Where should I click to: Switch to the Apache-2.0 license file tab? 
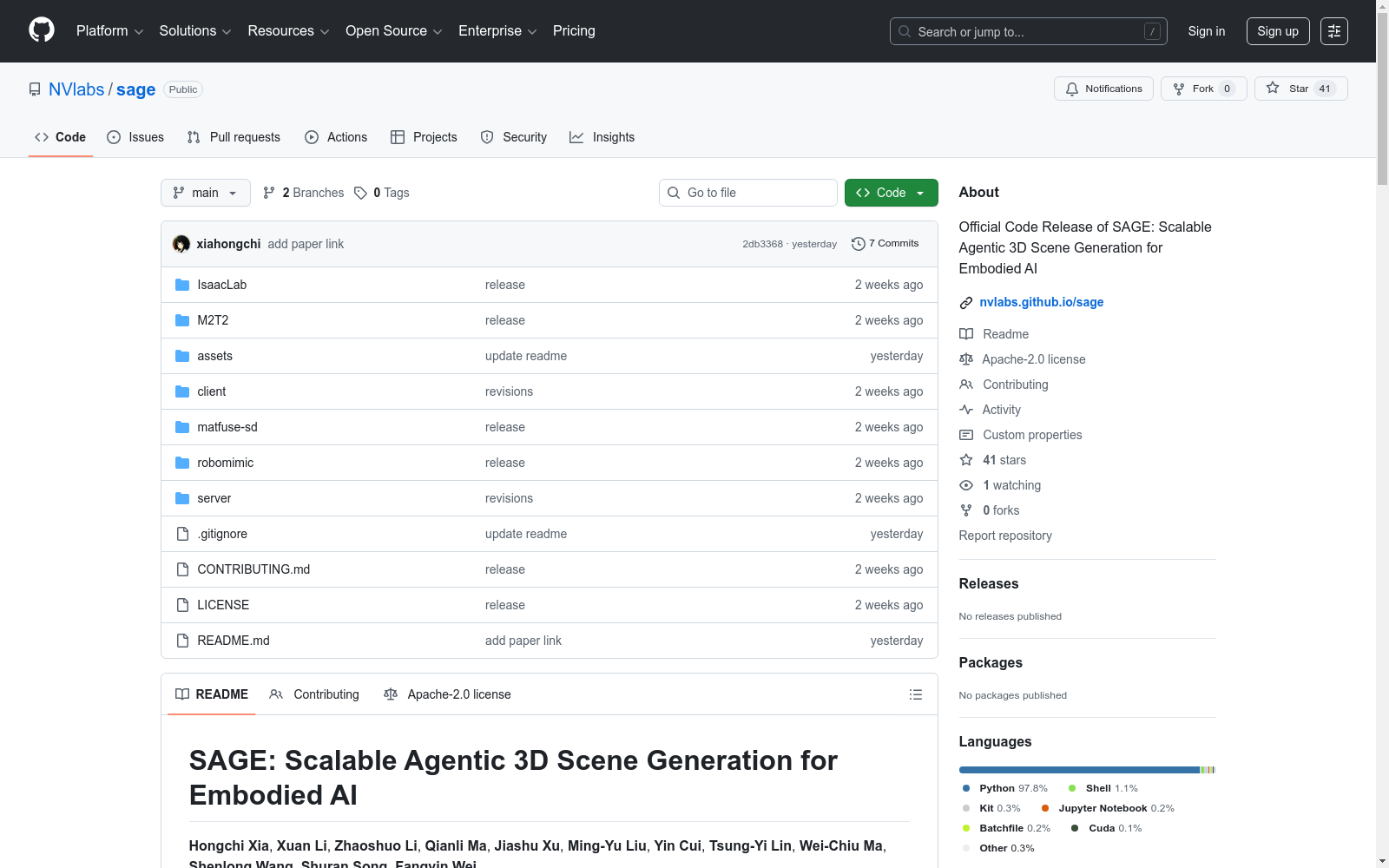[447, 694]
